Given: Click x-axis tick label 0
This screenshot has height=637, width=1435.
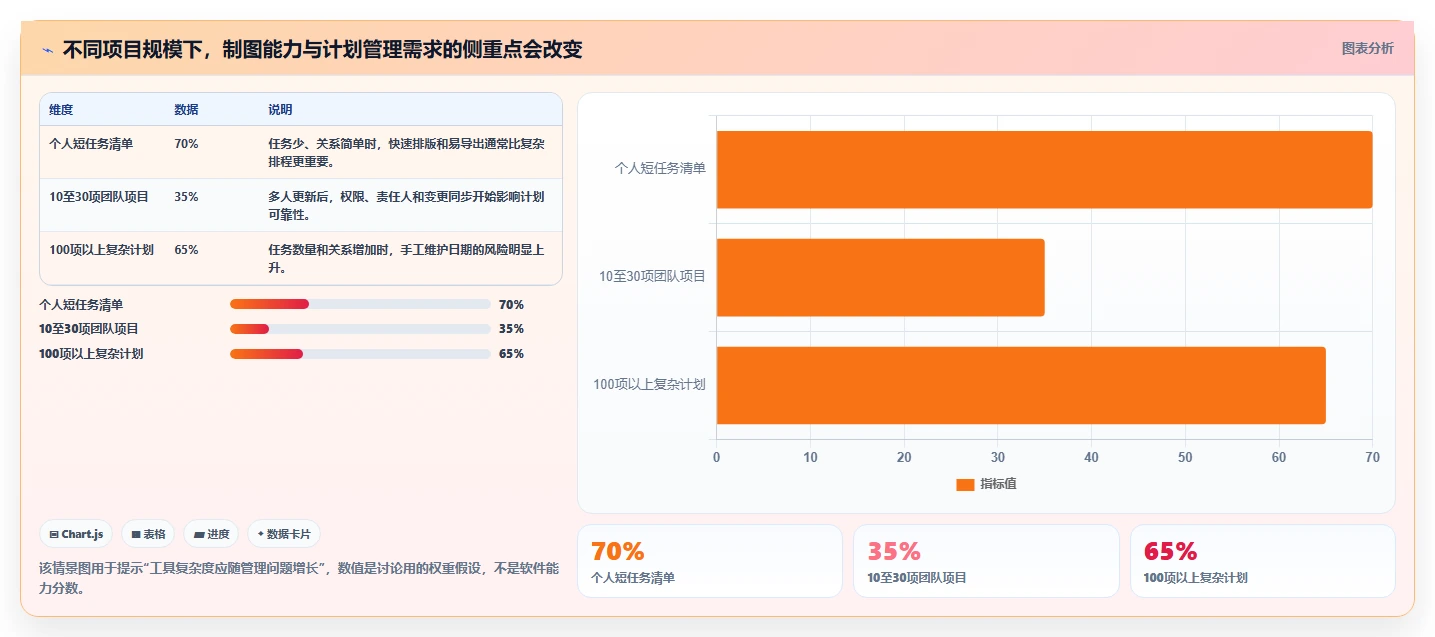Looking at the screenshot, I should (716, 458).
